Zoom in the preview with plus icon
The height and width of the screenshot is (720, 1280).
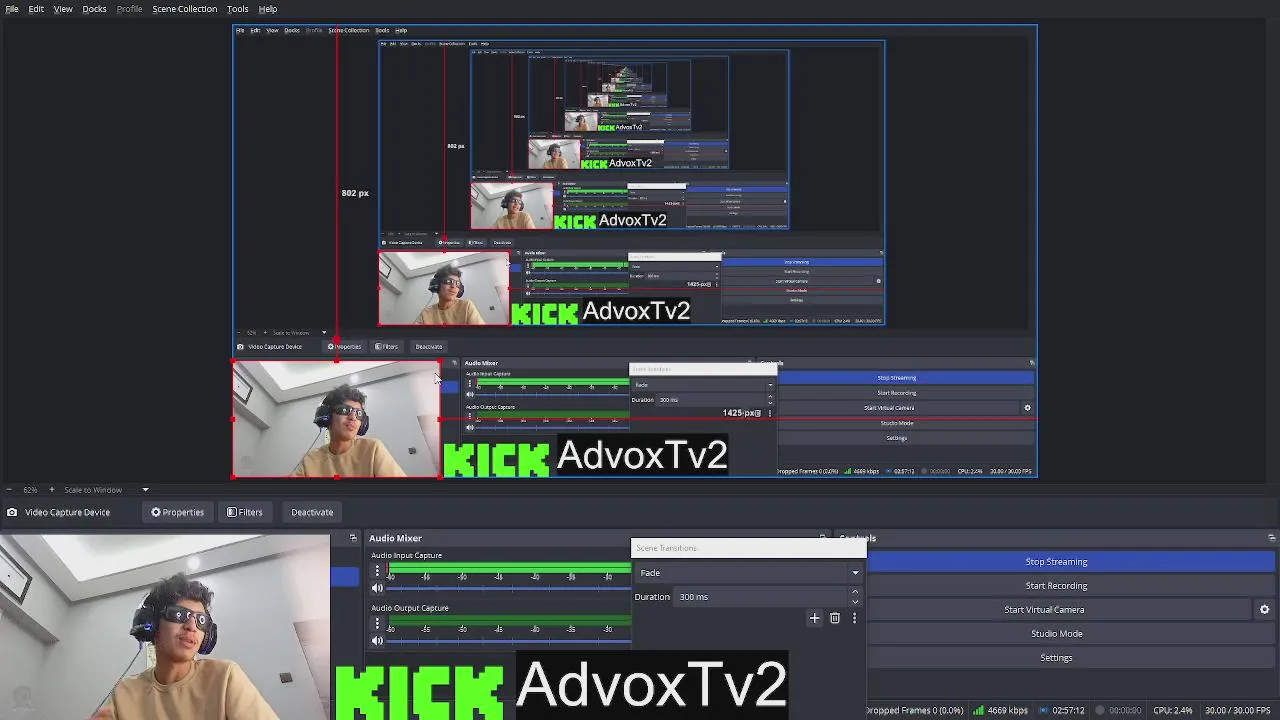point(52,490)
